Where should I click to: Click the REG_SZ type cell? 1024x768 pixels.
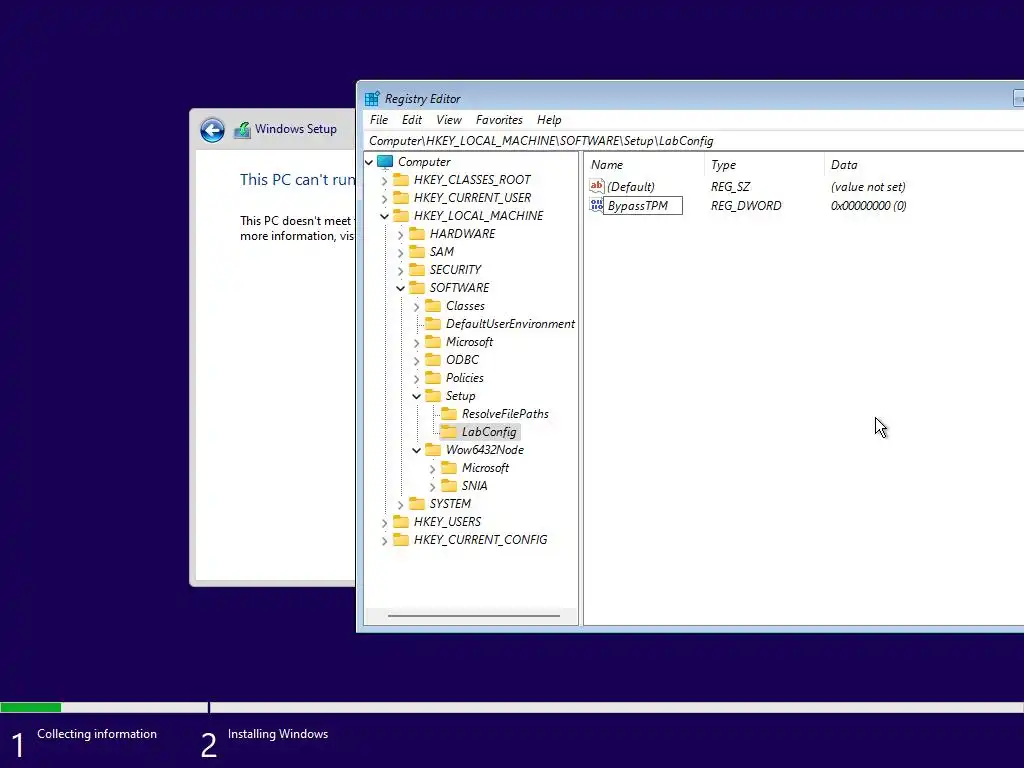pos(730,187)
